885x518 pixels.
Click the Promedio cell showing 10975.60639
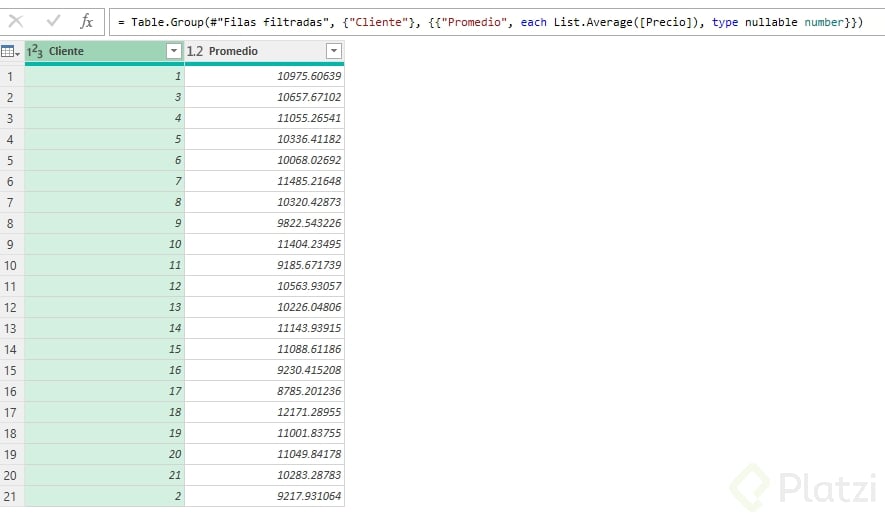265,76
